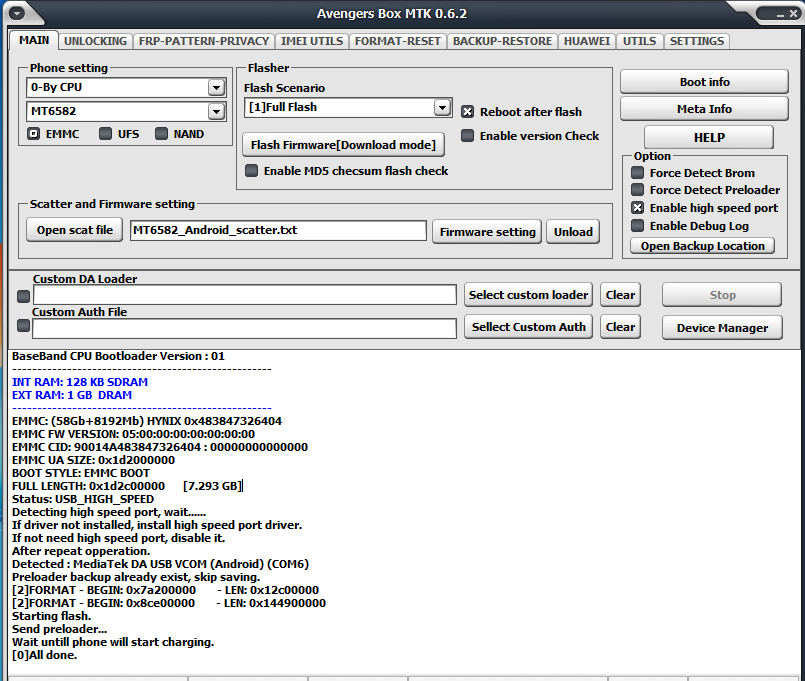Image resolution: width=805 pixels, height=681 pixels.
Task: Click 'Preloader backup already exist' log line
Action: (x=136, y=577)
